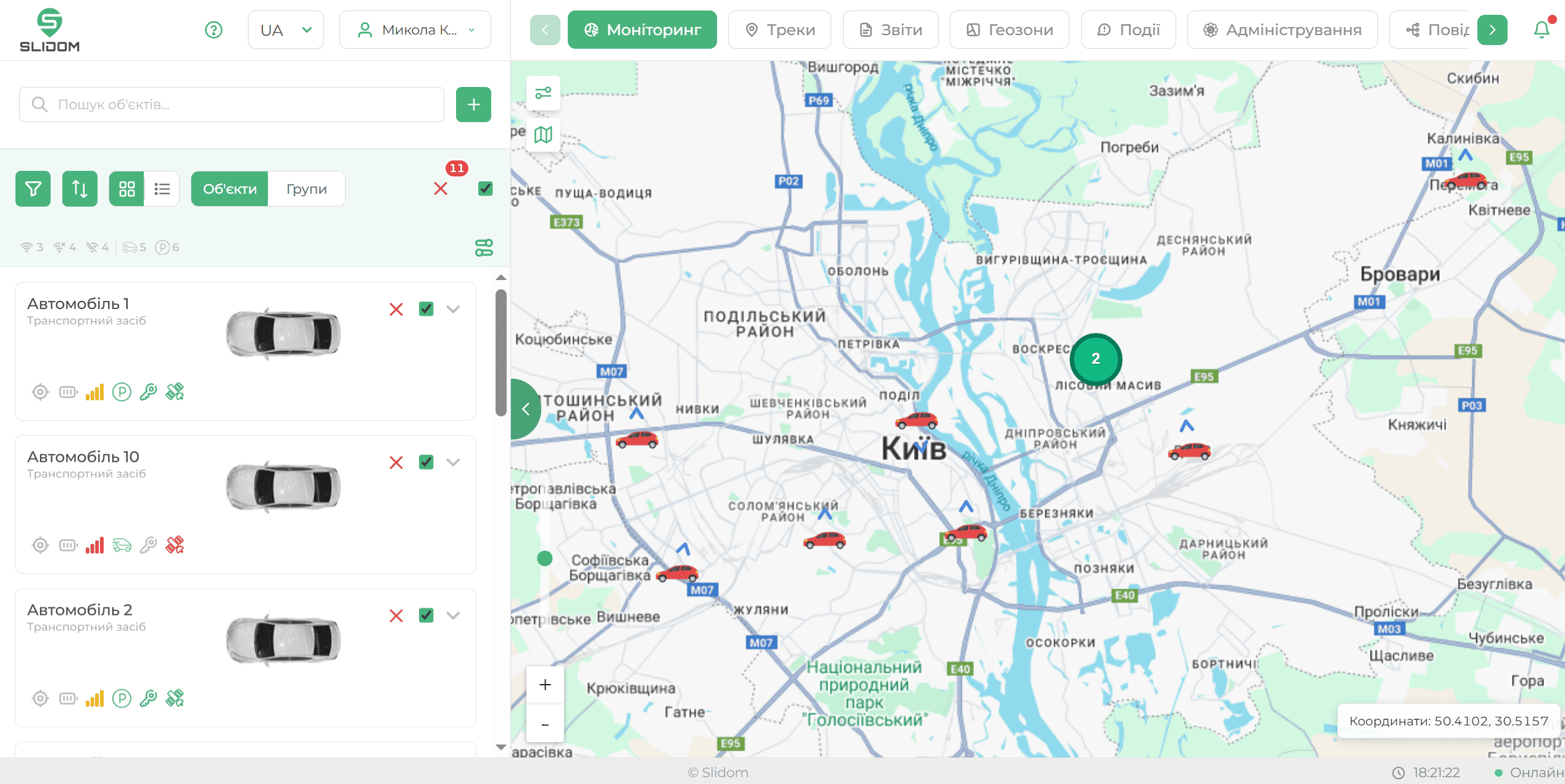Uncheck the Автомобіль 10 checkbox
Viewport: 1565px width, 784px height.
coord(426,462)
